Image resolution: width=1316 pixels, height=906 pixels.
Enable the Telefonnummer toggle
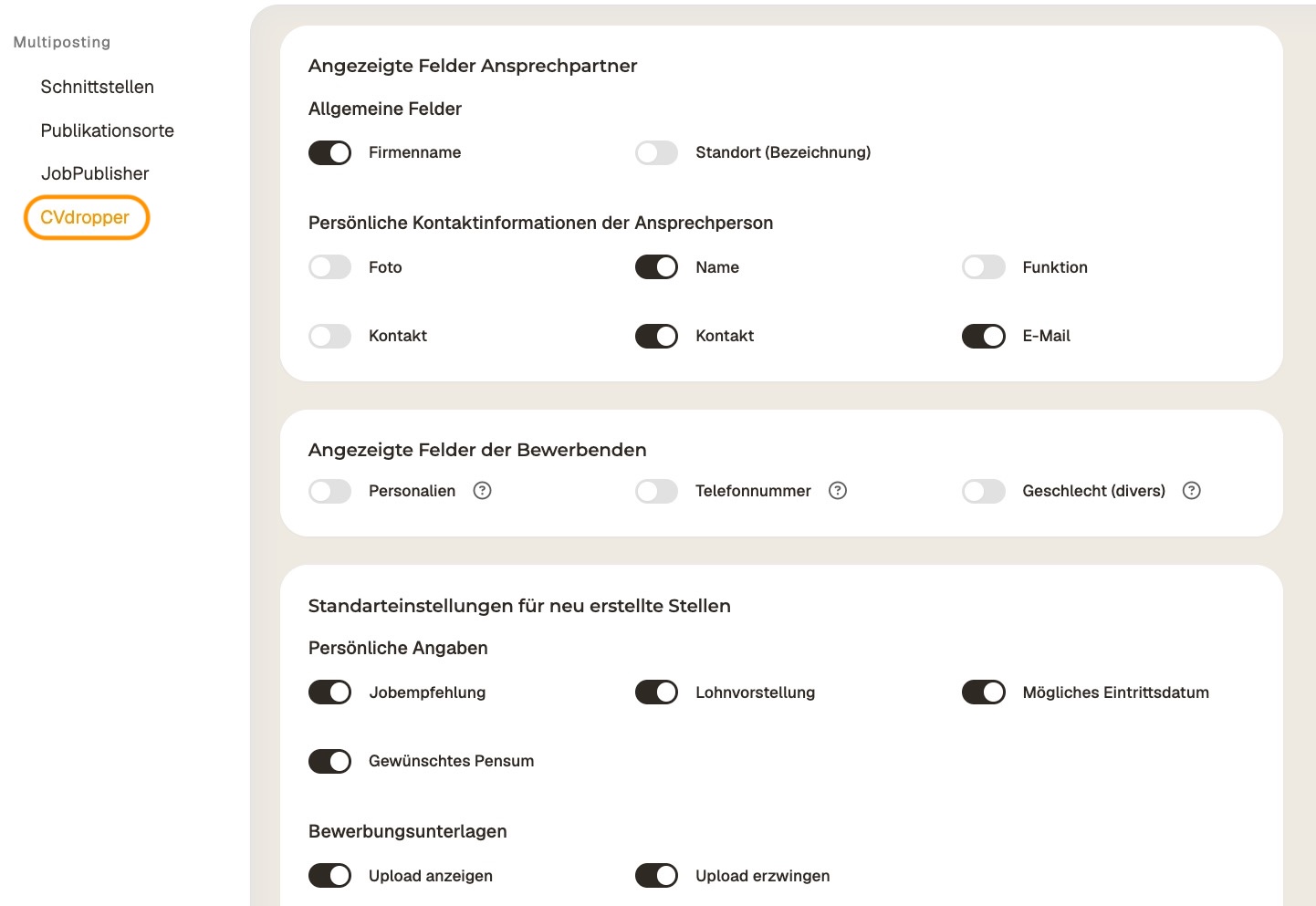click(x=656, y=491)
